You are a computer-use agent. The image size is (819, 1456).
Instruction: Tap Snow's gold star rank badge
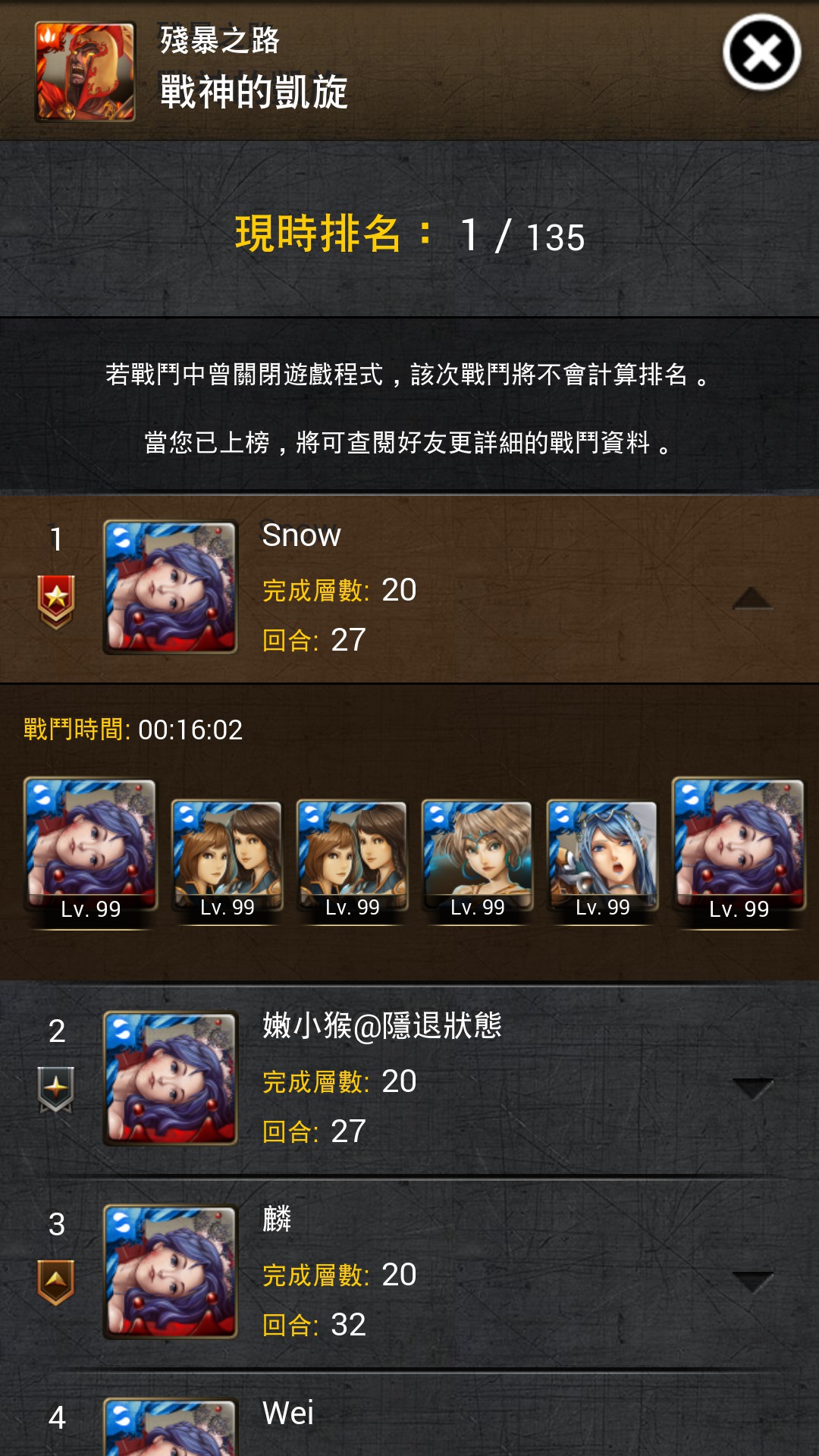click(56, 602)
